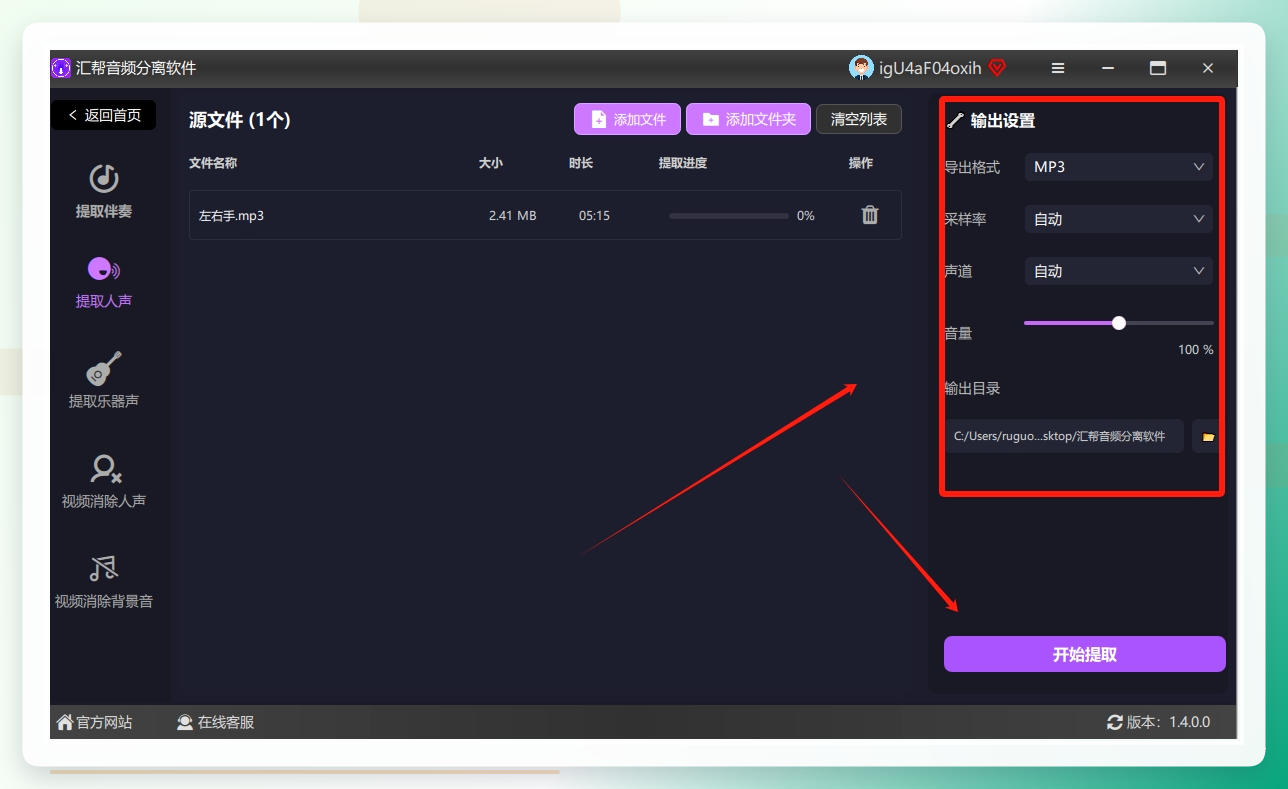Click the 源文件 (1个) heading
1288x789 pixels.
(x=240, y=120)
